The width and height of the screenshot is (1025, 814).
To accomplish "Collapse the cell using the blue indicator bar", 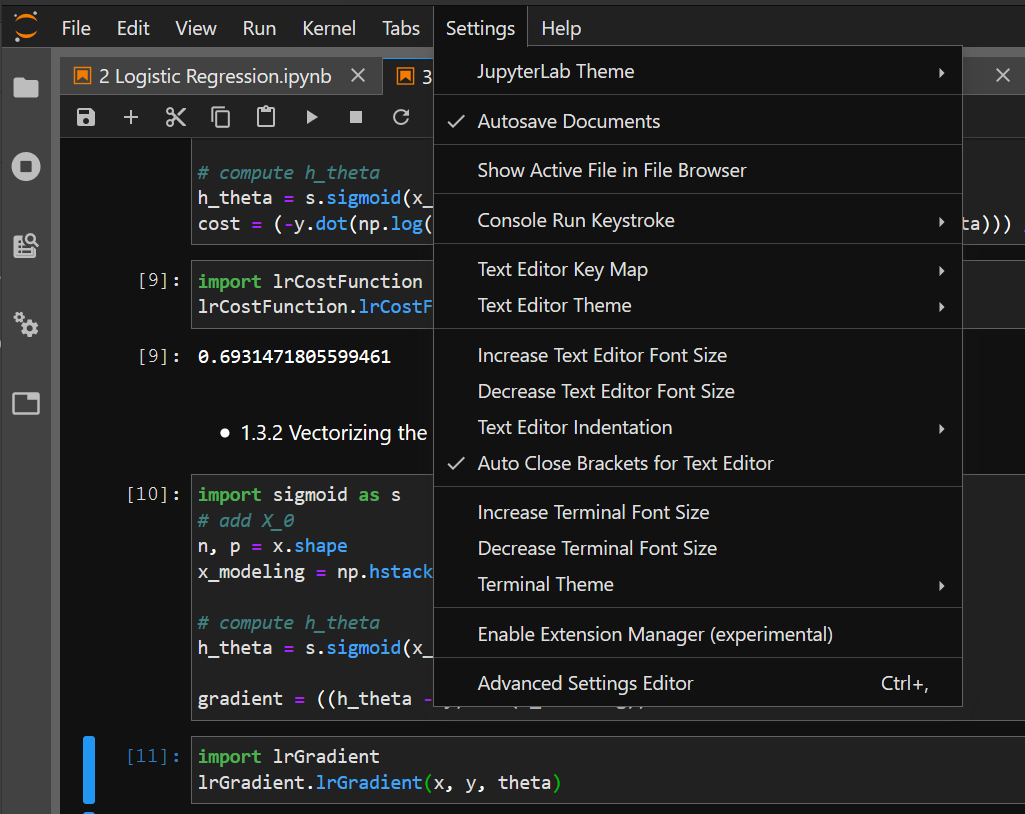I will (x=89, y=769).
